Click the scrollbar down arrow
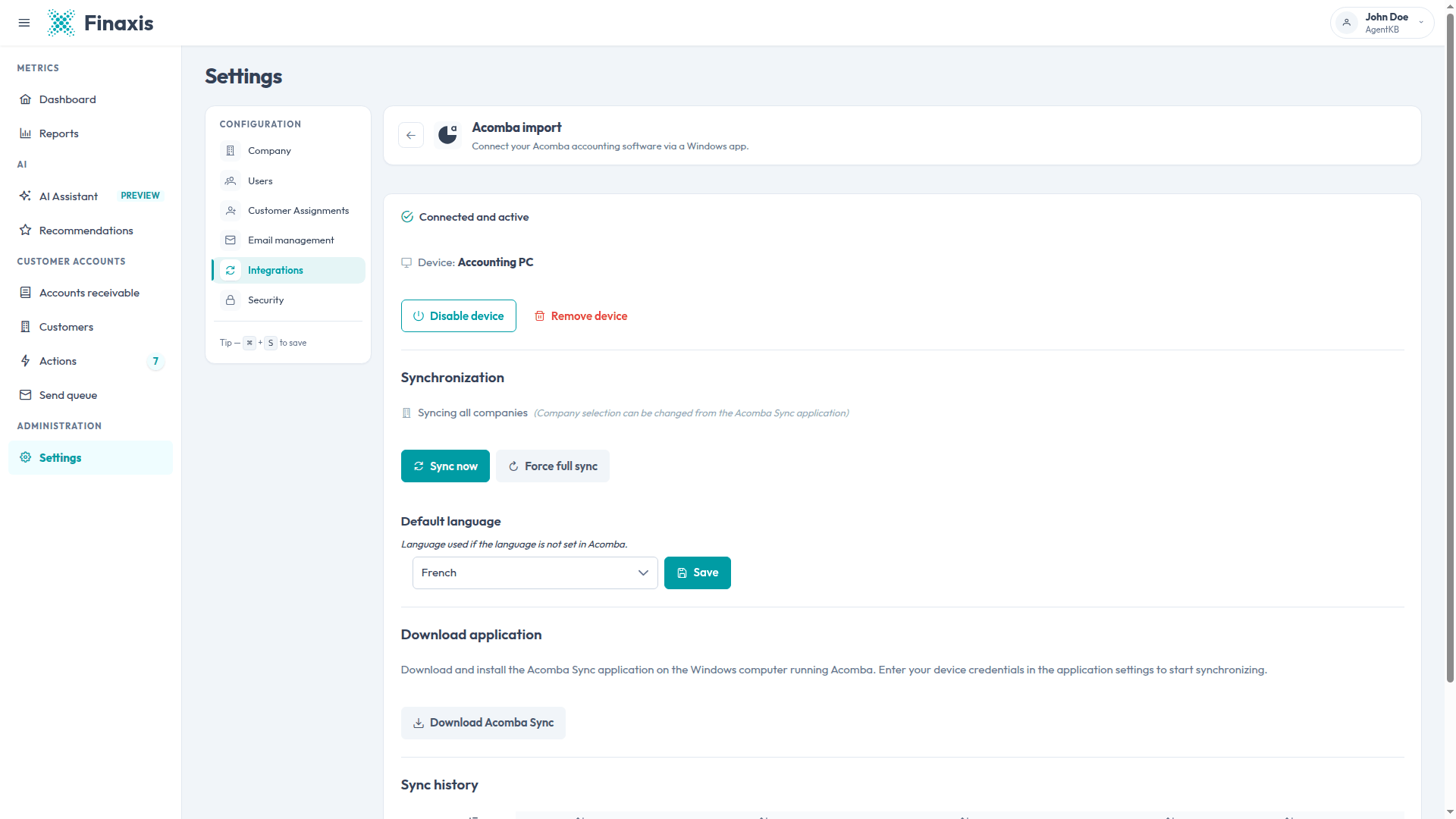1456x819 pixels. (1450, 811)
